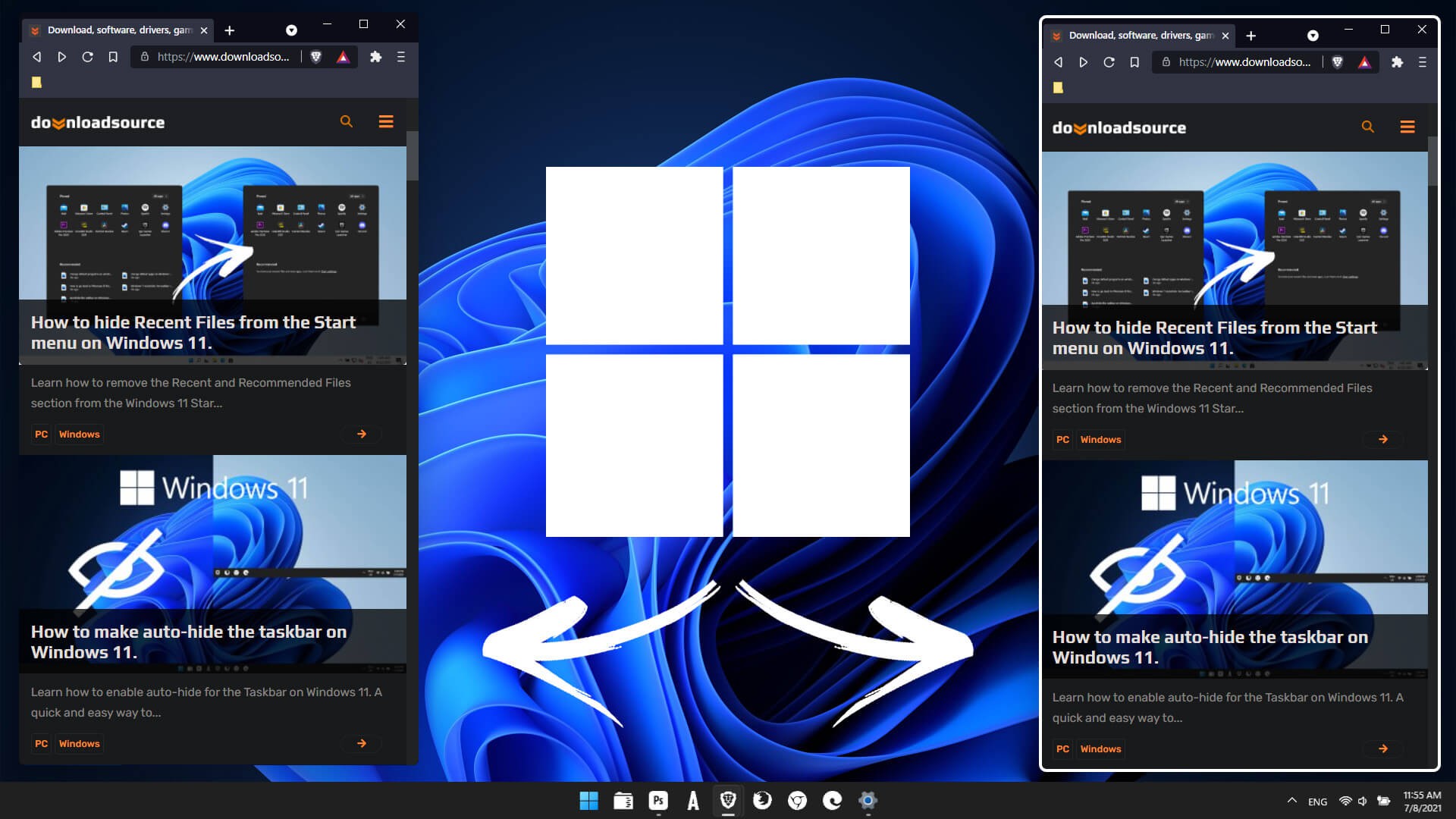
Task: Open Microsoft Edge from taskbar
Action: pos(833,800)
